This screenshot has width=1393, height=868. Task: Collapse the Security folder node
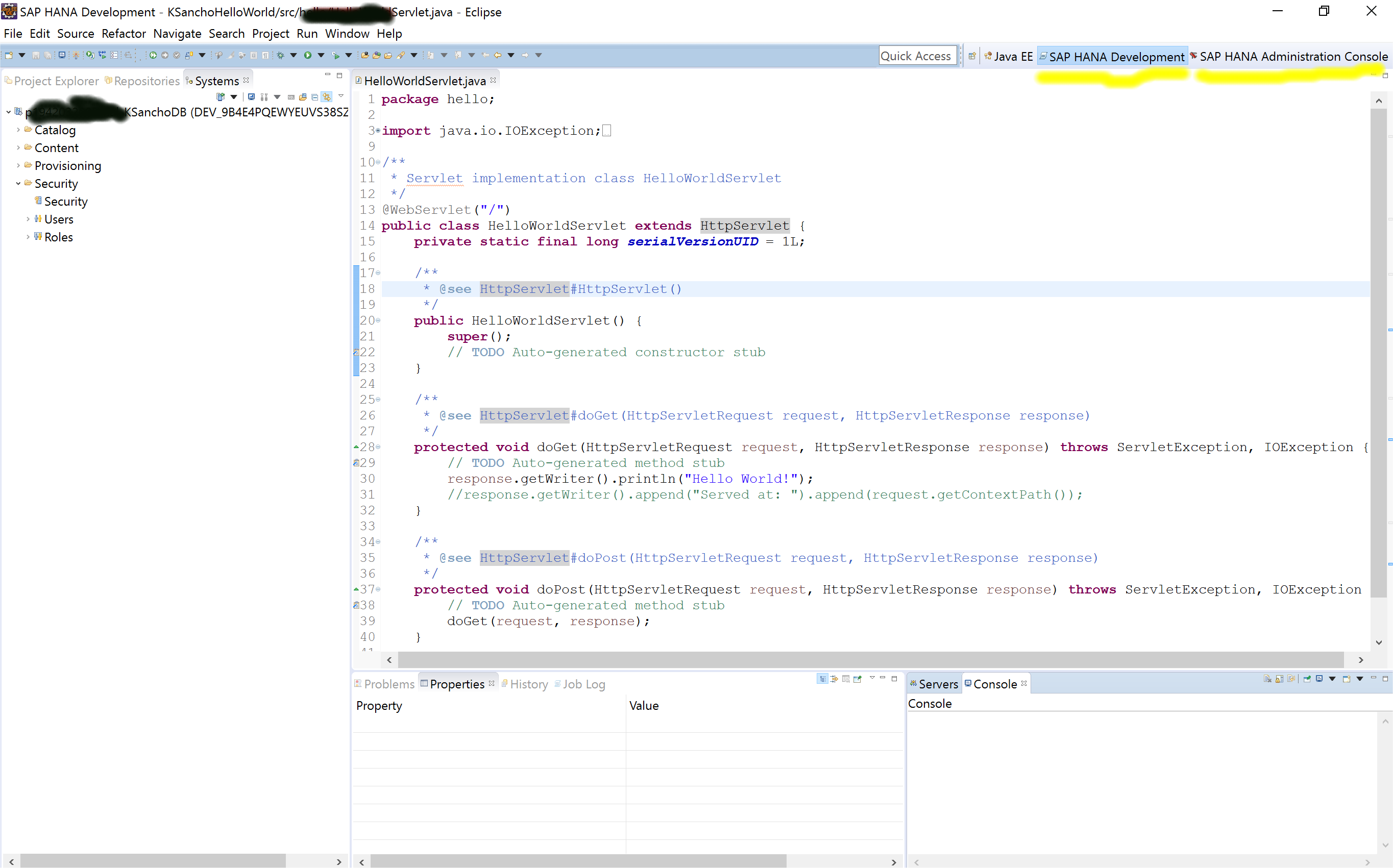pos(18,184)
